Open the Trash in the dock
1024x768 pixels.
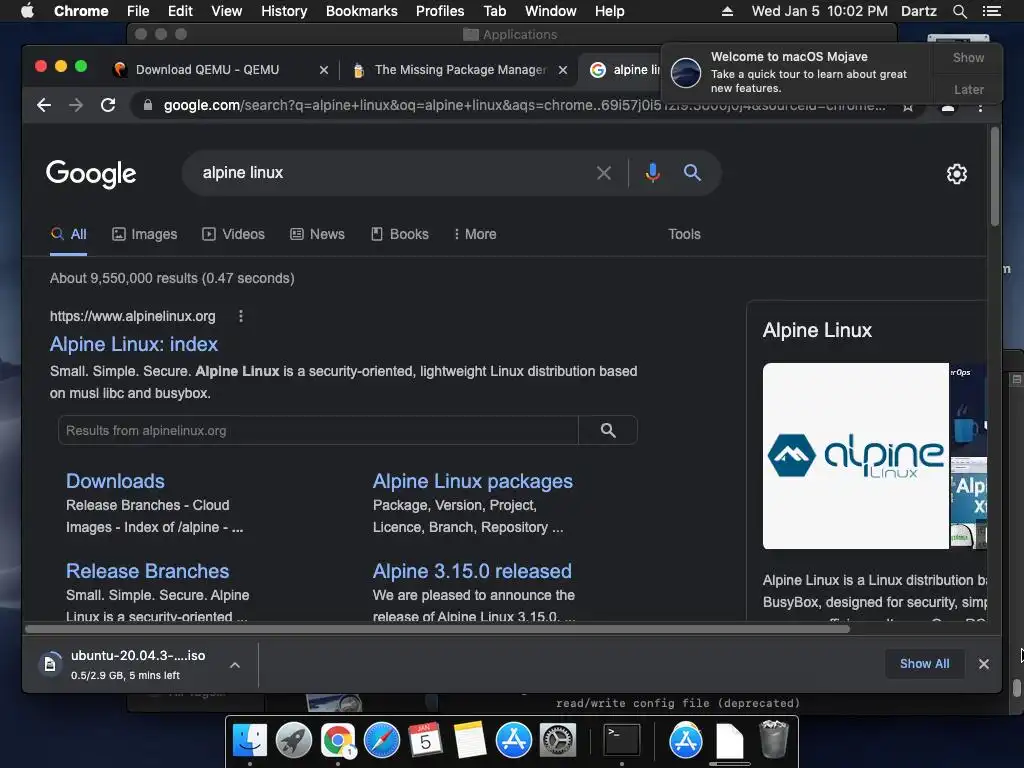click(x=773, y=739)
